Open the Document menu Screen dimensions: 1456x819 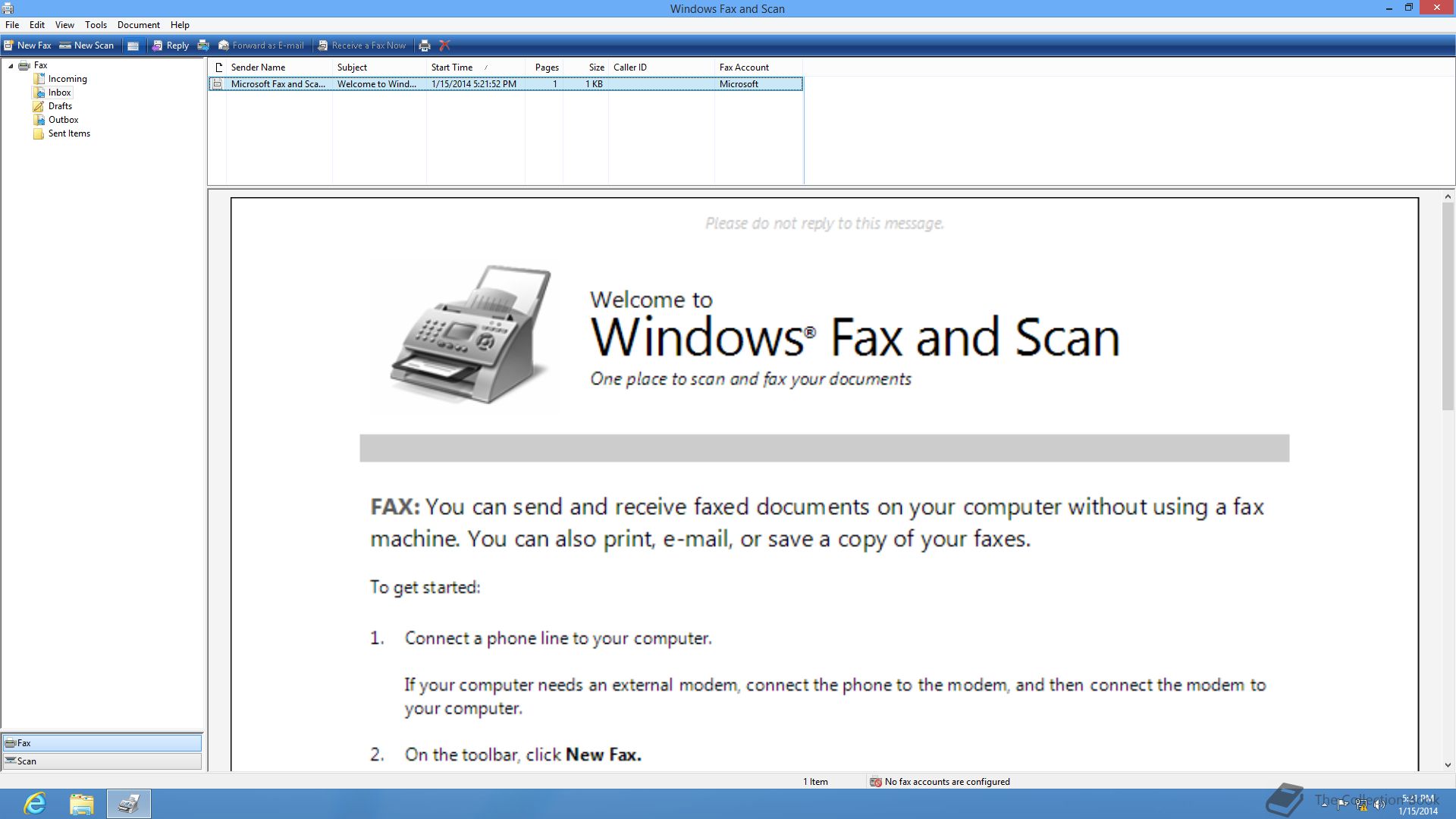coord(139,25)
